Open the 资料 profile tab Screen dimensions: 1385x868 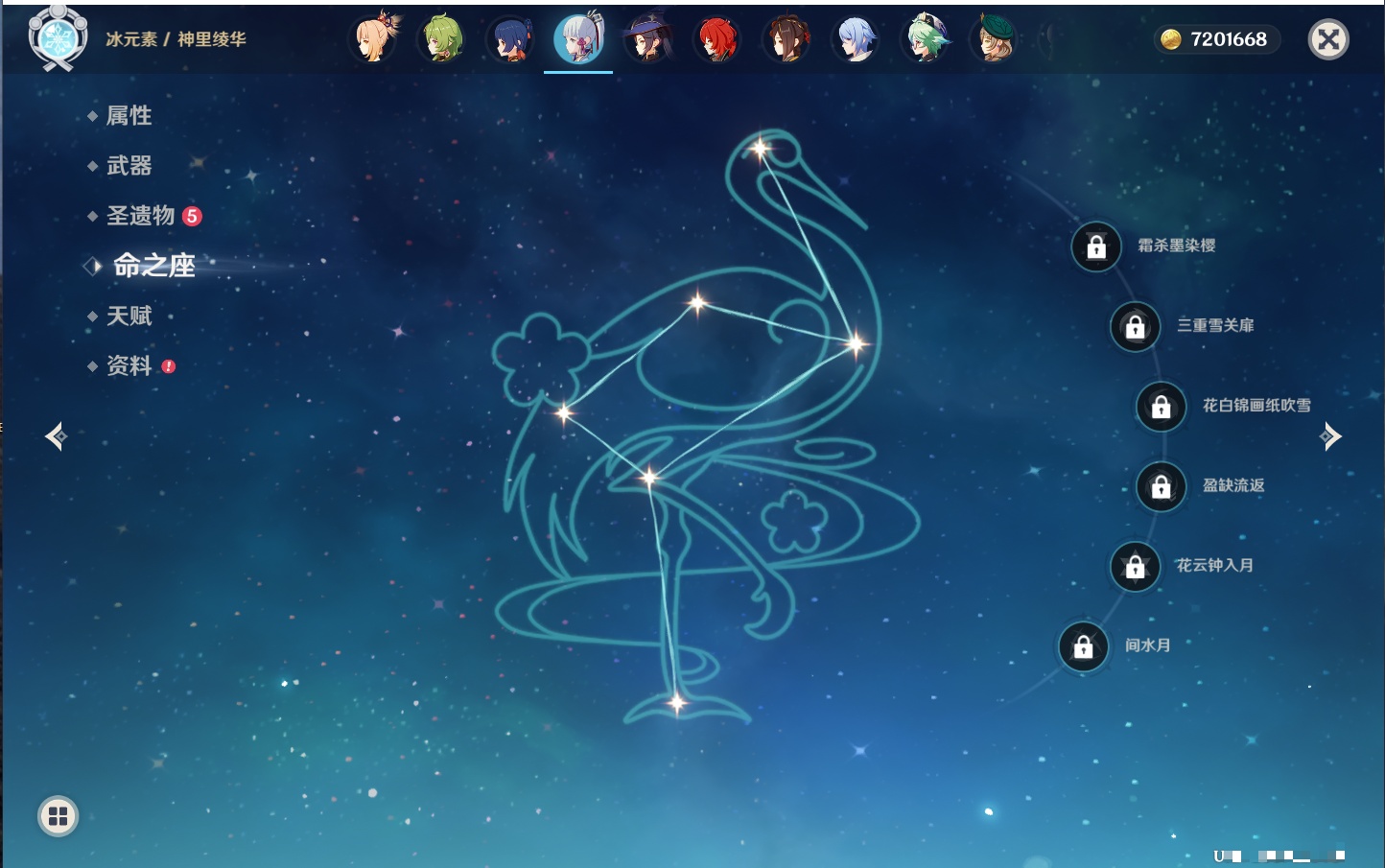[x=129, y=365]
